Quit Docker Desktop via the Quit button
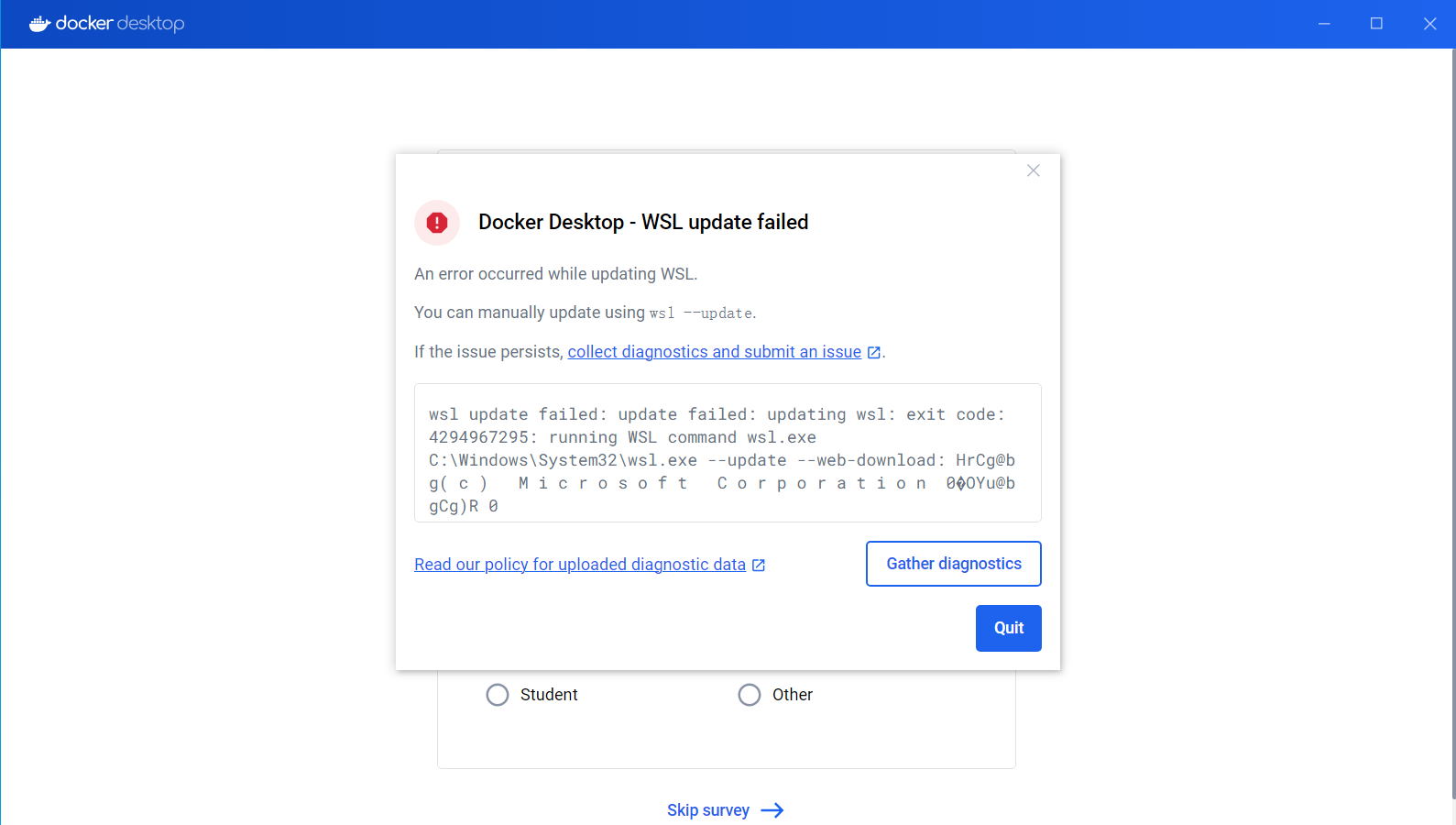Screen dimensions: 1456x825 1008,628
